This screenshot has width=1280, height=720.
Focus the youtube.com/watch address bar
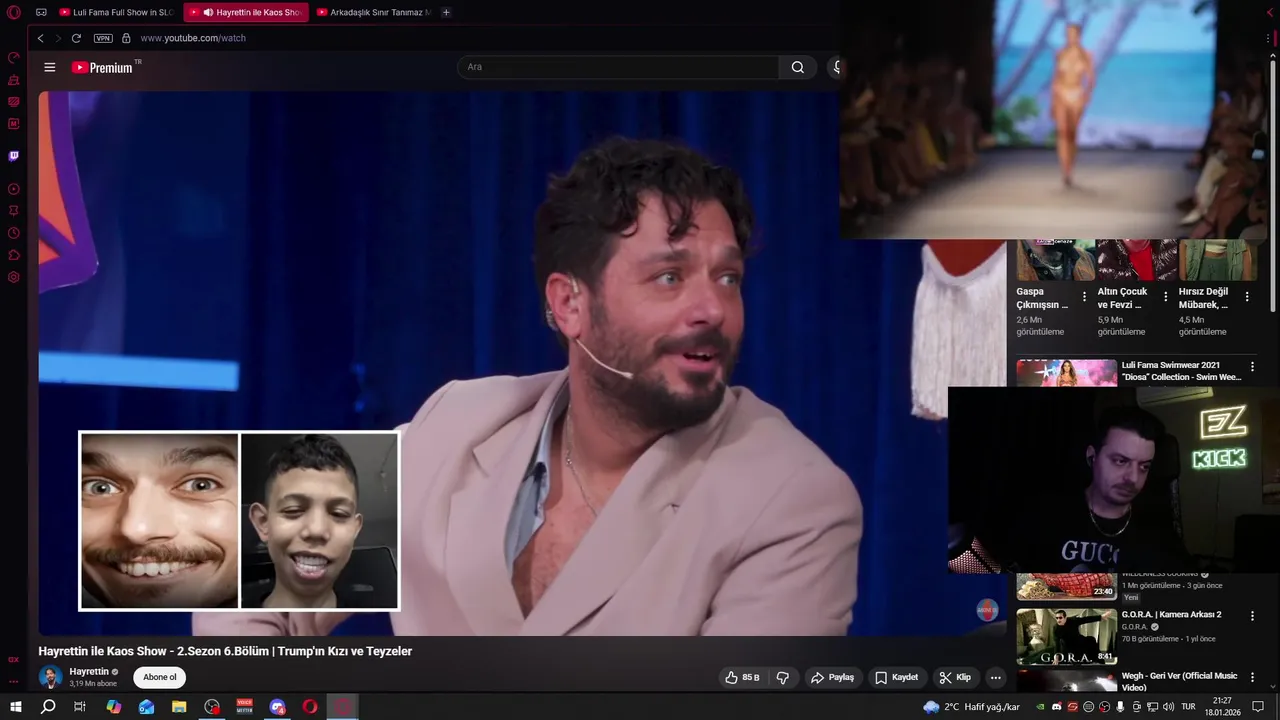[x=193, y=38]
